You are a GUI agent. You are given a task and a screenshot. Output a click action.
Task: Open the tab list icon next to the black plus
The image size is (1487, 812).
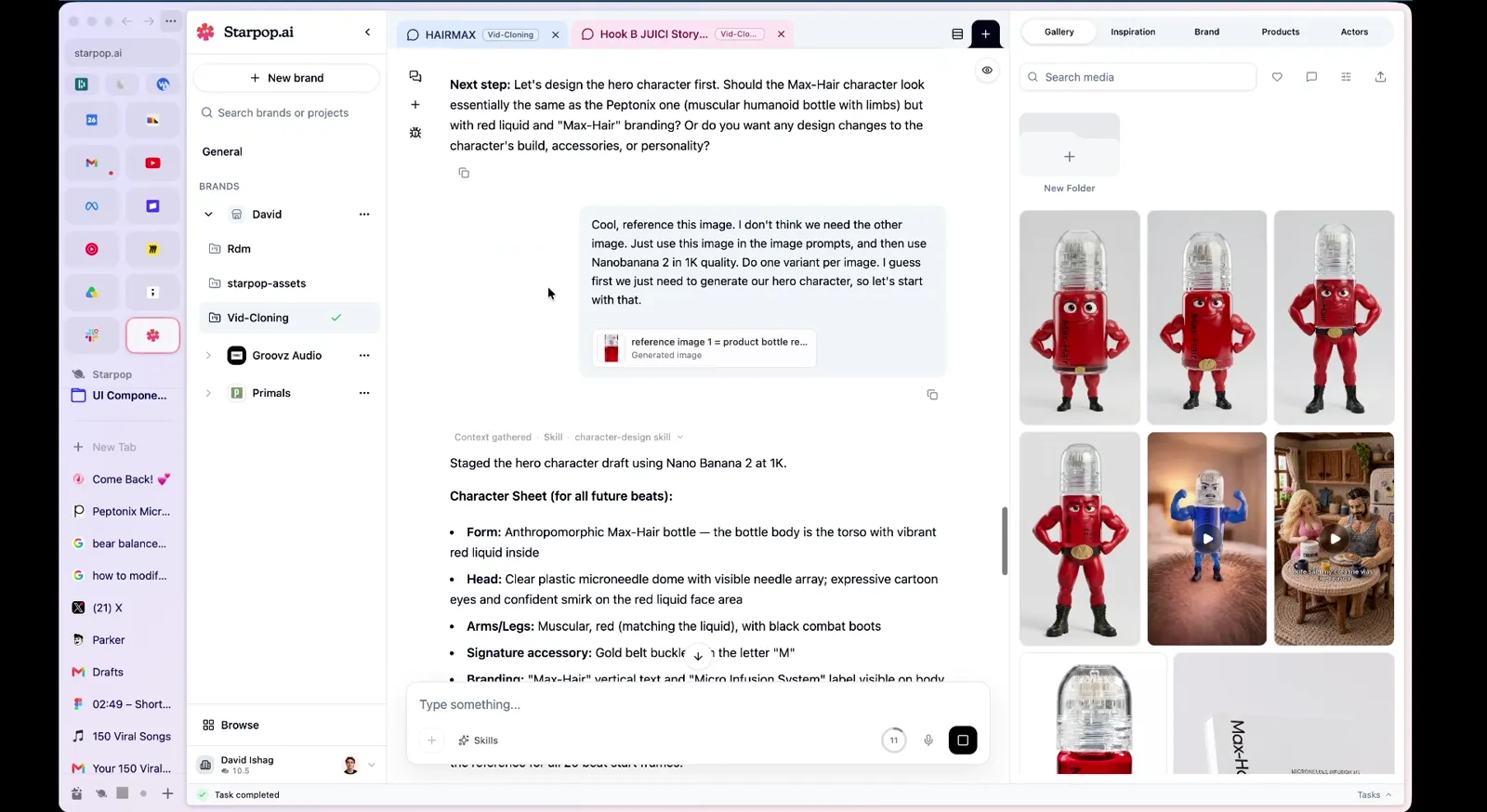(957, 34)
